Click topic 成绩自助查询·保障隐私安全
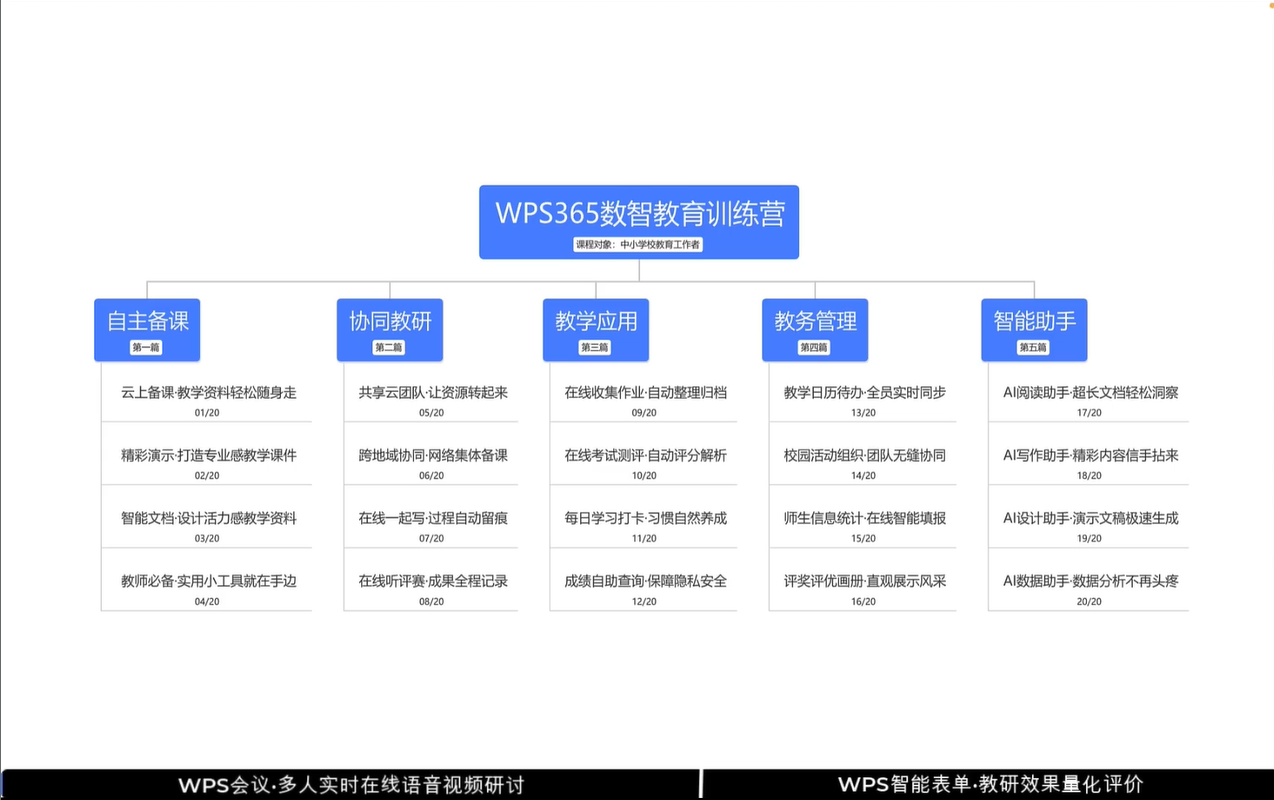1274x800 pixels. tap(645, 581)
